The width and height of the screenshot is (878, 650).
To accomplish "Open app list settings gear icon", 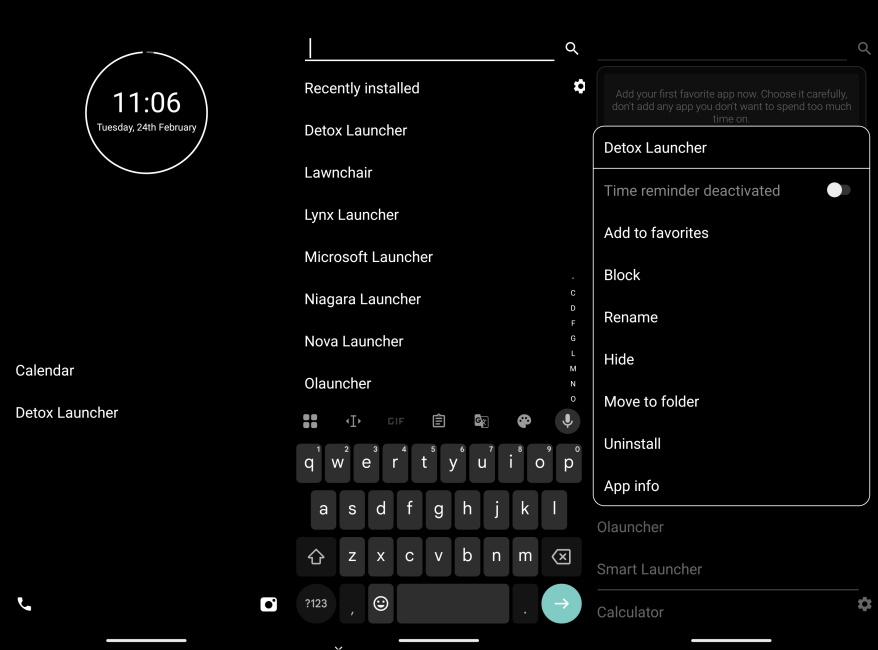I will coord(580,86).
